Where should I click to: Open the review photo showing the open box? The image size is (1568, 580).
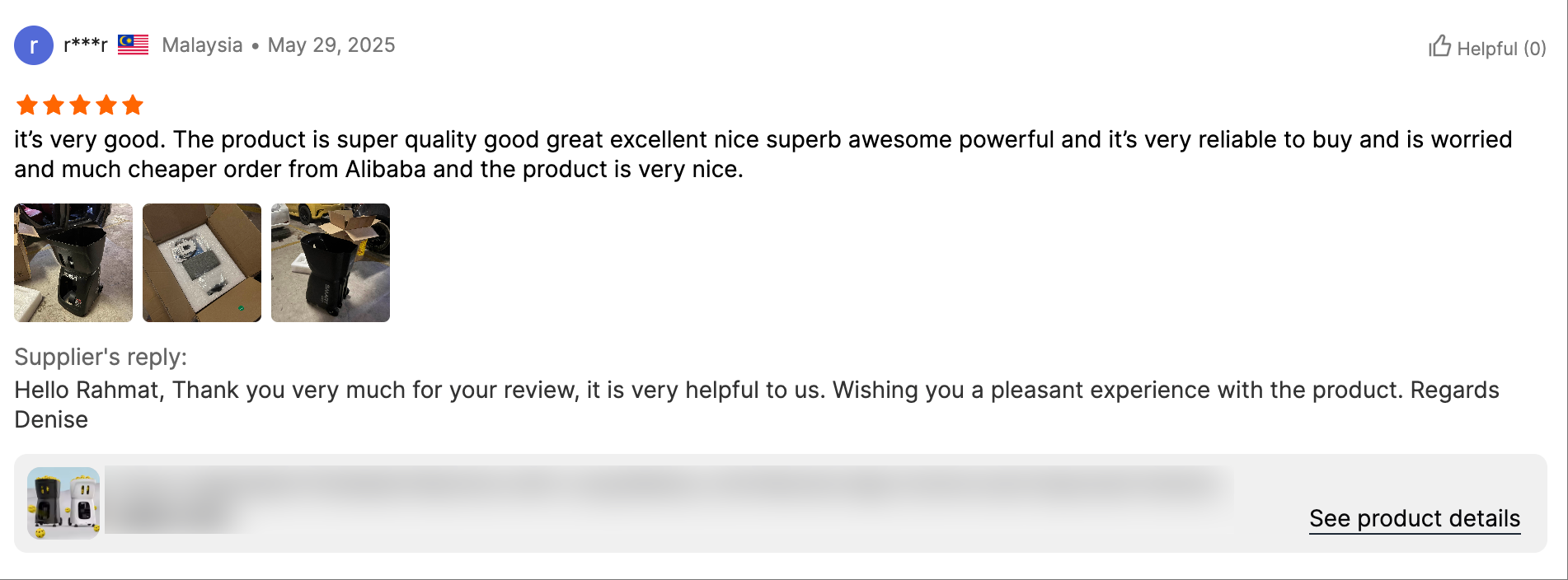click(x=202, y=263)
